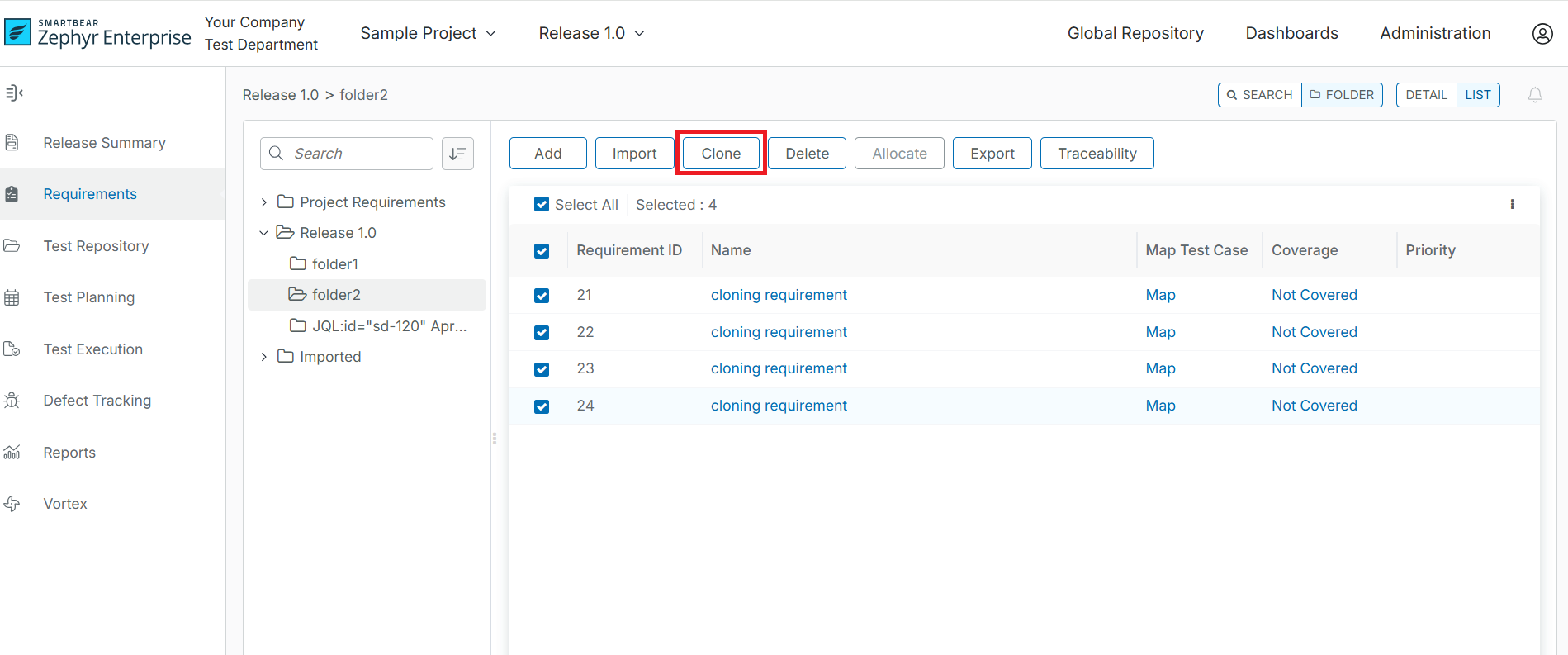The height and width of the screenshot is (655, 1568).
Task: Click Not Covered link for requirement 21
Action: 1314,295
